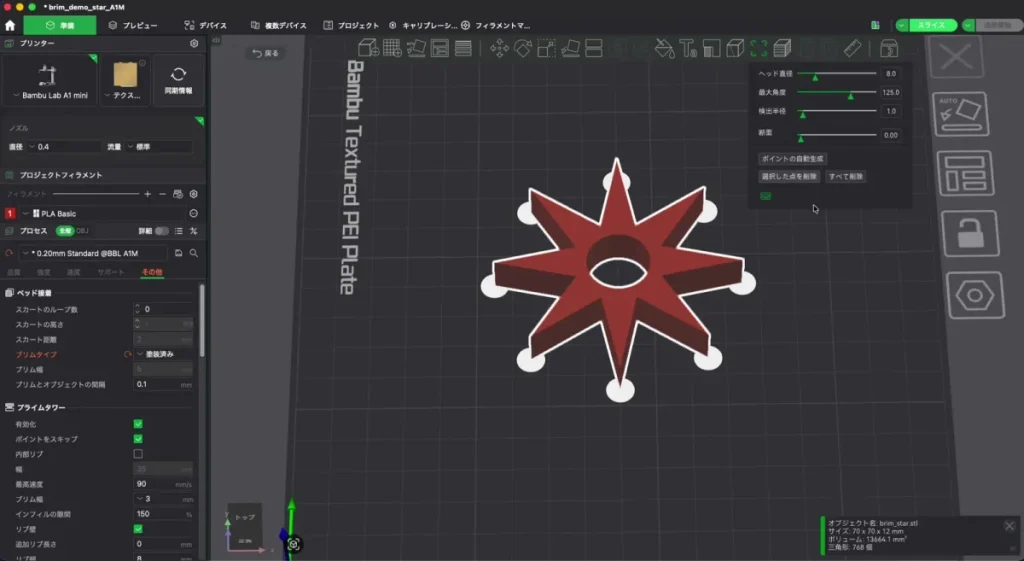Open the ブリムタイプ 塗装済み dropdown
The width and height of the screenshot is (1024, 561).
pos(163,354)
